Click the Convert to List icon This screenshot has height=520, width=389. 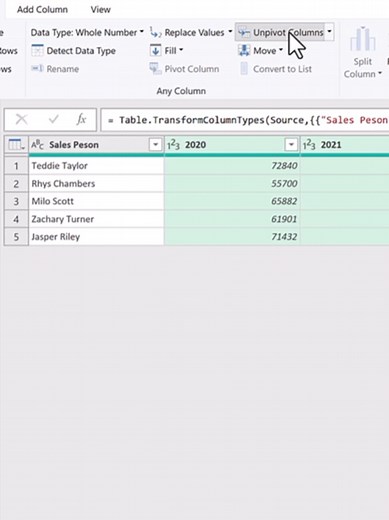point(244,69)
